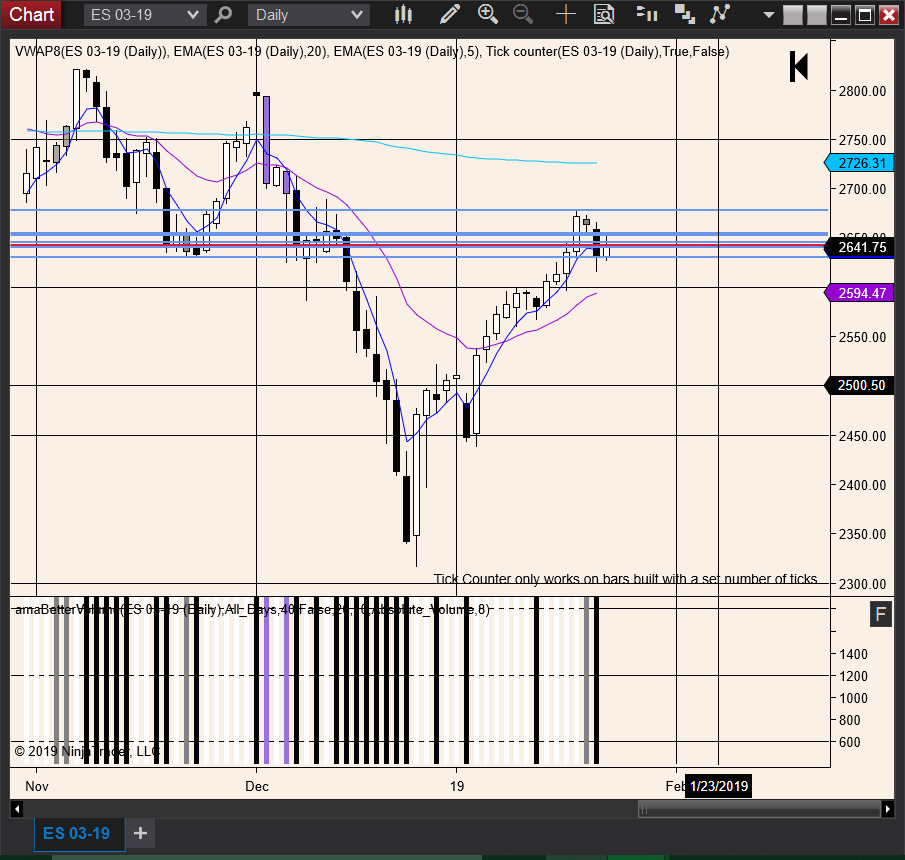Click the second gray link button
905x860 pixels.
[817, 15]
